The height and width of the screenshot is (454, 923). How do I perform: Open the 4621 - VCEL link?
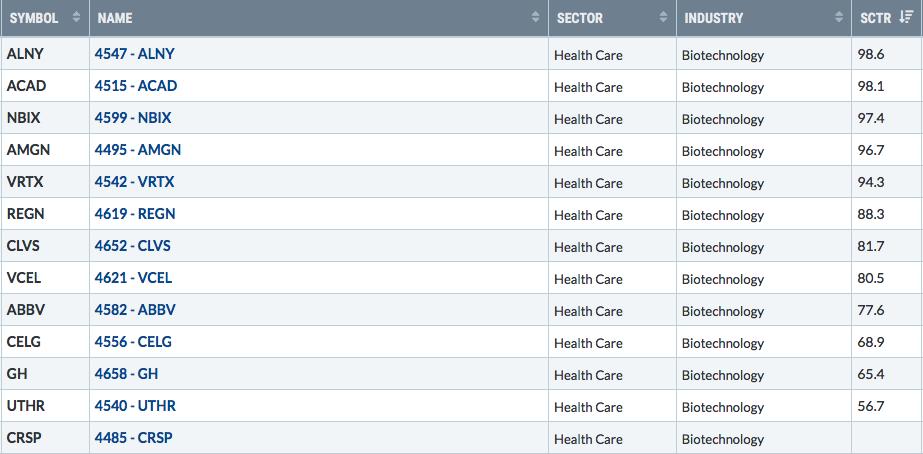tap(133, 277)
